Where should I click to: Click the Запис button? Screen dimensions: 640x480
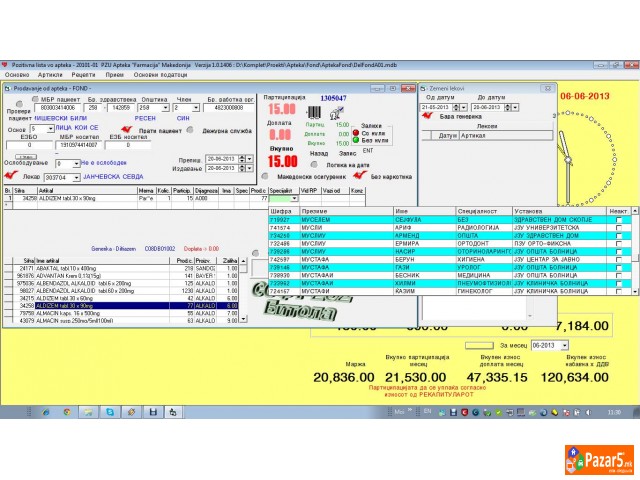coord(349,153)
